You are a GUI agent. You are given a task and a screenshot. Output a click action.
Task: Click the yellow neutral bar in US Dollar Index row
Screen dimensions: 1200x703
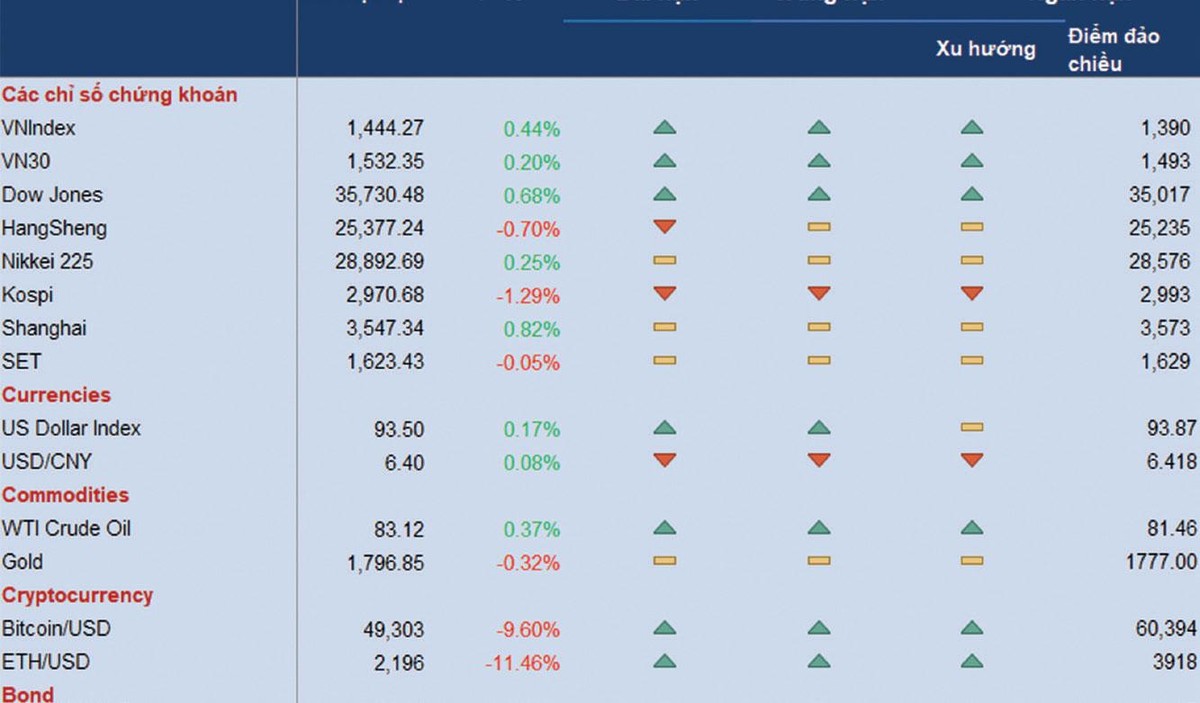click(x=971, y=428)
